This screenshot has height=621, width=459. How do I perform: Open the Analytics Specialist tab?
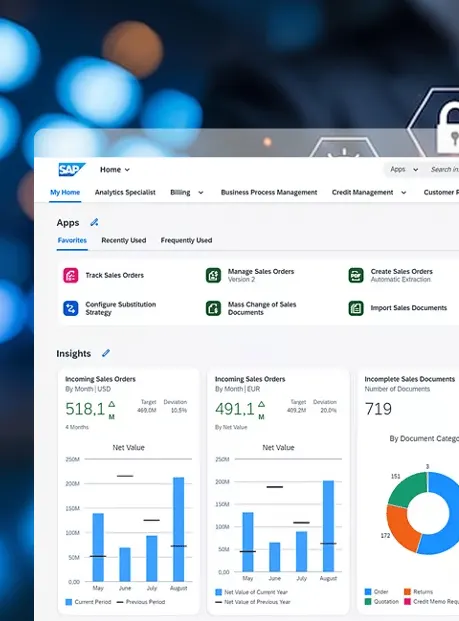[x=125, y=192]
